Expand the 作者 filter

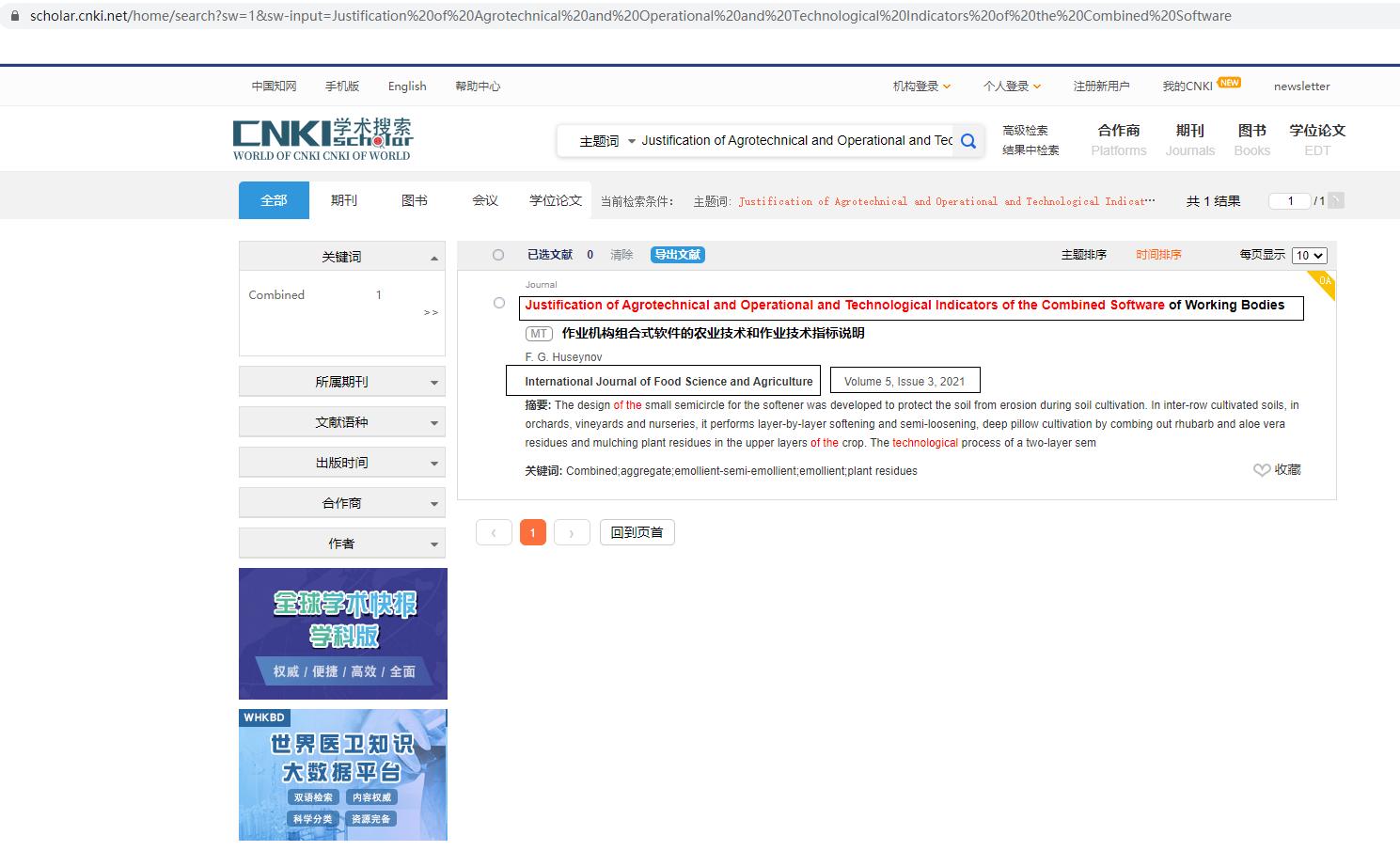tap(342, 544)
